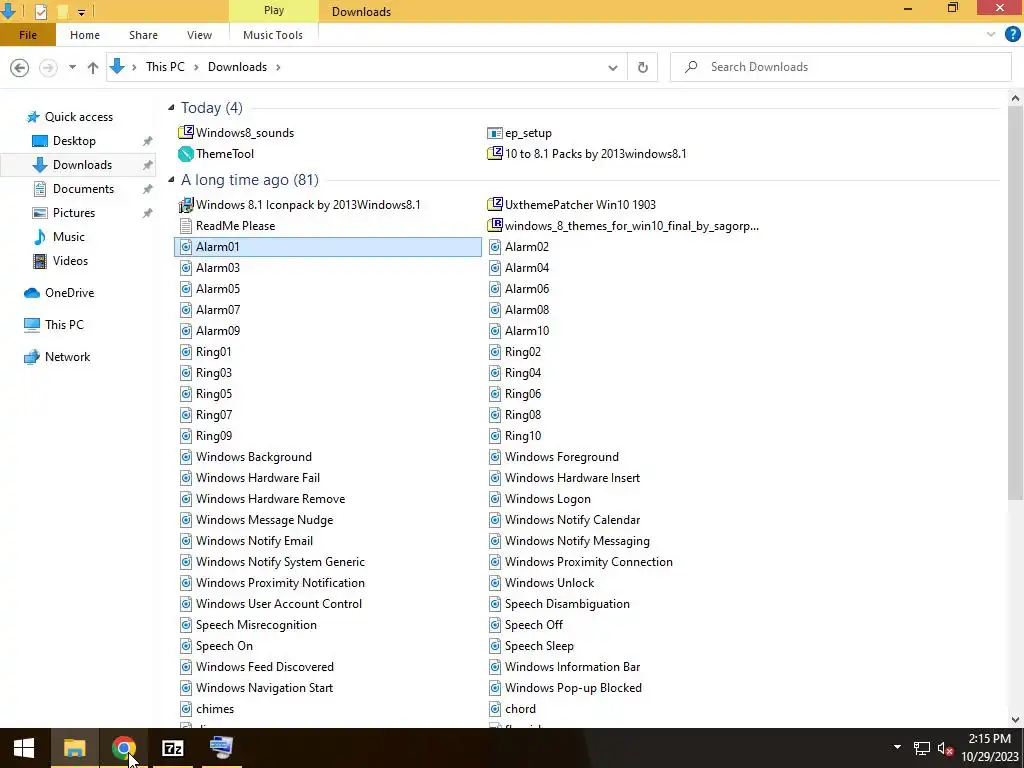Click in the Search Downloads field

(x=841, y=67)
